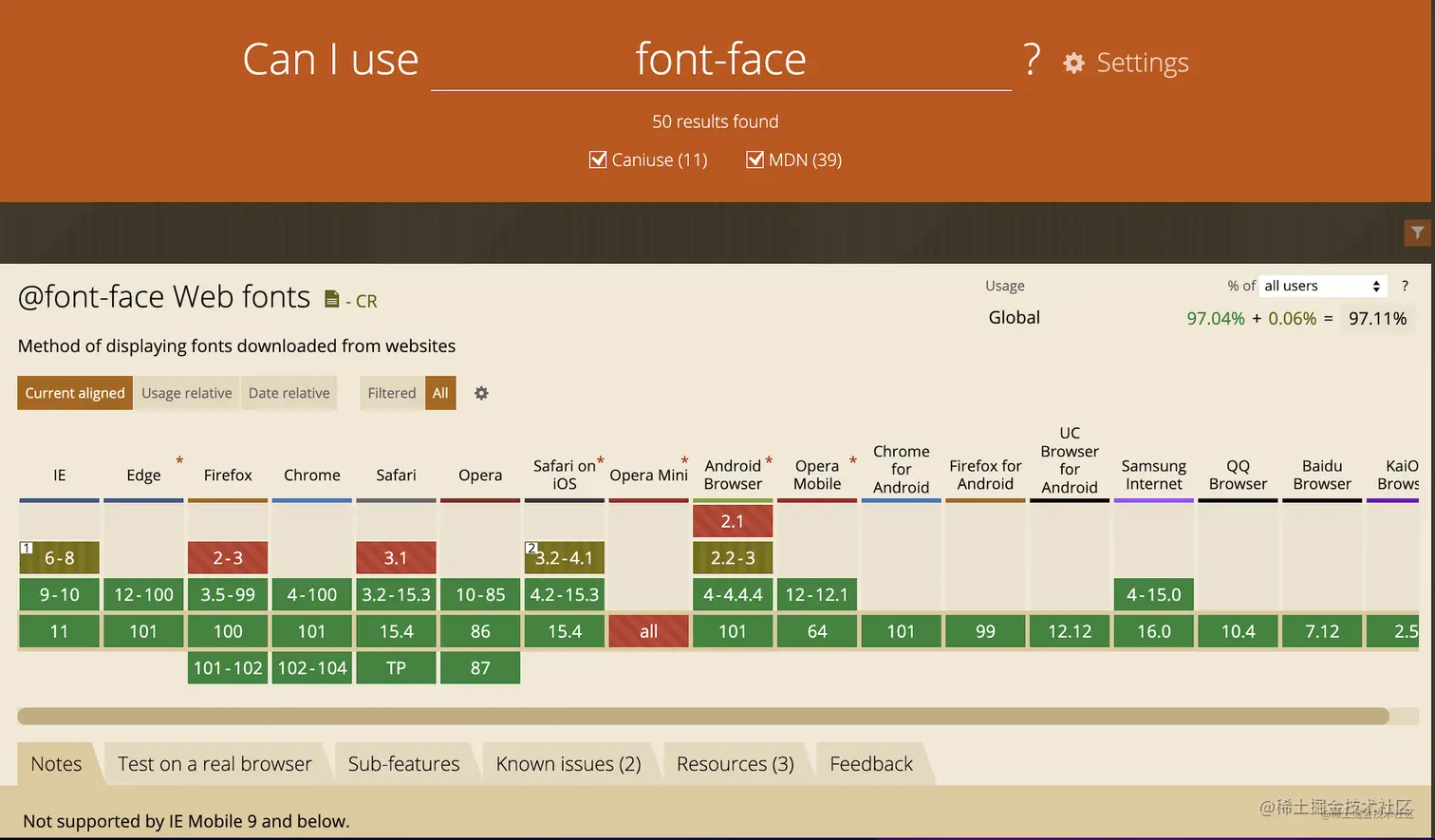The height and width of the screenshot is (840, 1435).
Task: Click the question mark help icon in header
Action: click(x=1032, y=59)
